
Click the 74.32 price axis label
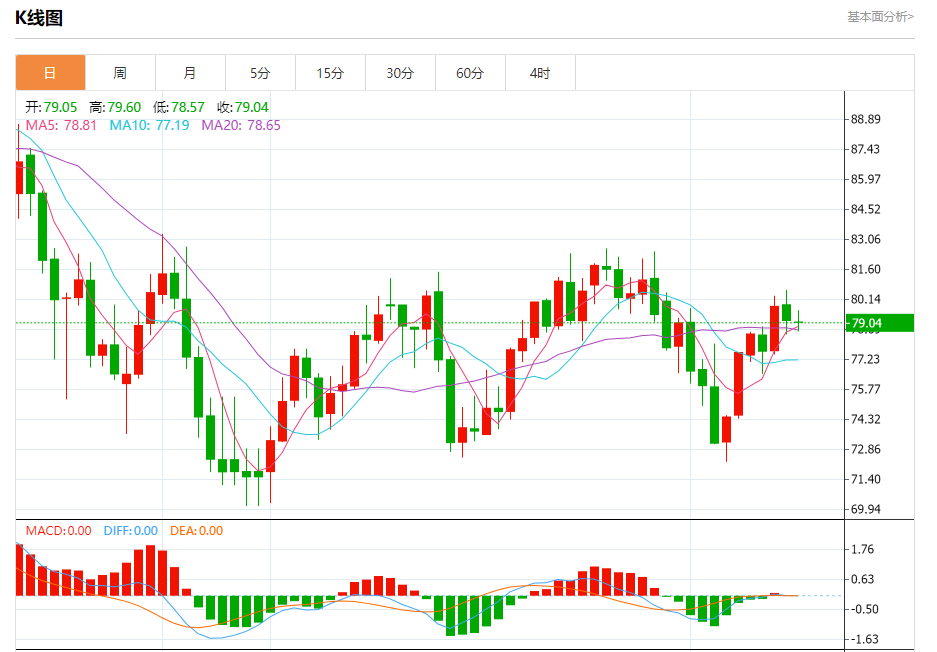[x=865, y=419]
